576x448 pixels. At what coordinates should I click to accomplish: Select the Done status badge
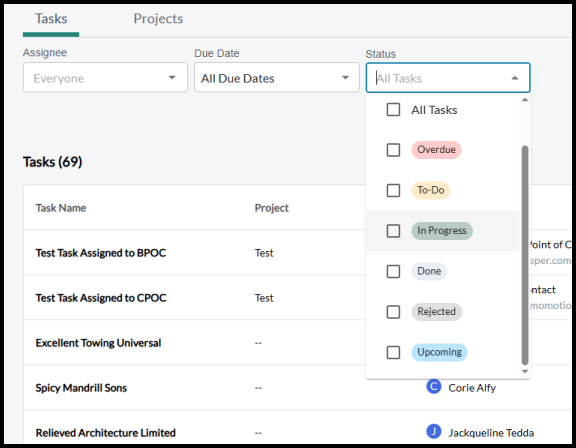(x=429, y=271)
